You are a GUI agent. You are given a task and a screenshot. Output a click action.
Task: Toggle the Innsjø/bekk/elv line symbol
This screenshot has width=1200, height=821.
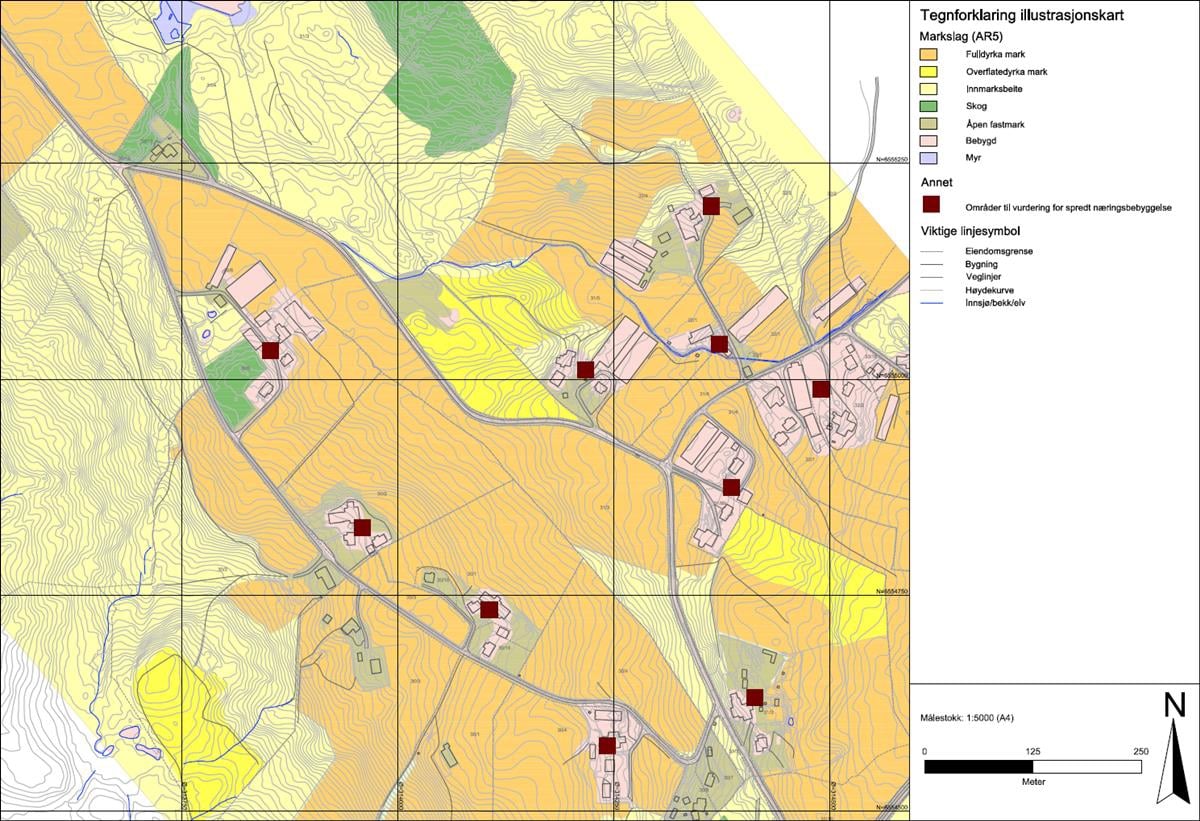pyautogui.click(x=931, y=304)
